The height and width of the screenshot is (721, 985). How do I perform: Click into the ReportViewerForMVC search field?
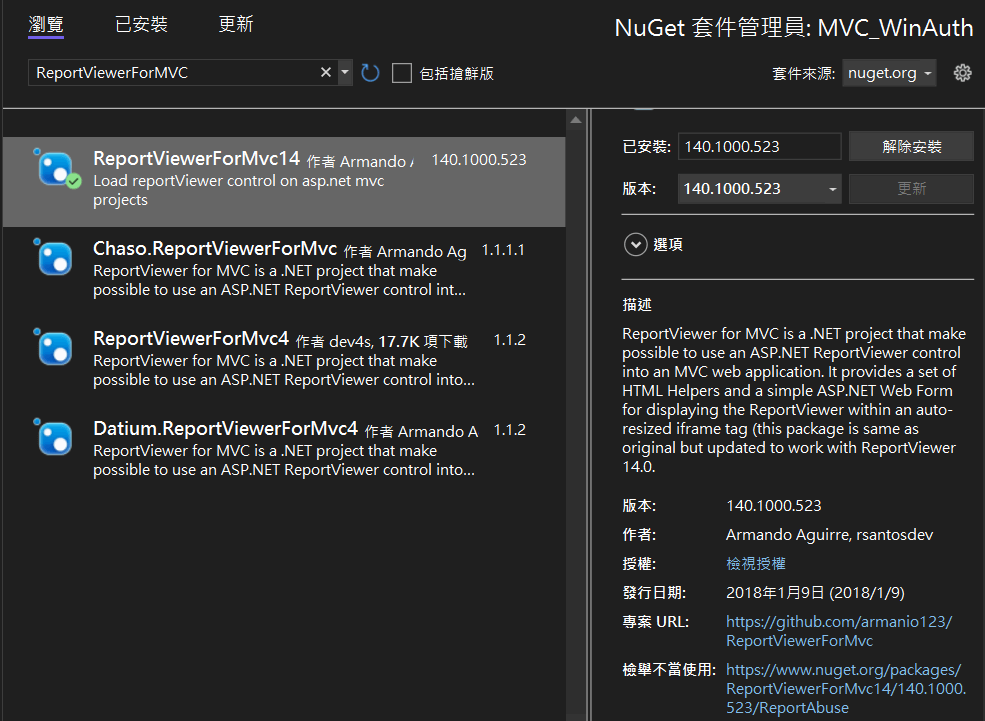coord(170,73)
